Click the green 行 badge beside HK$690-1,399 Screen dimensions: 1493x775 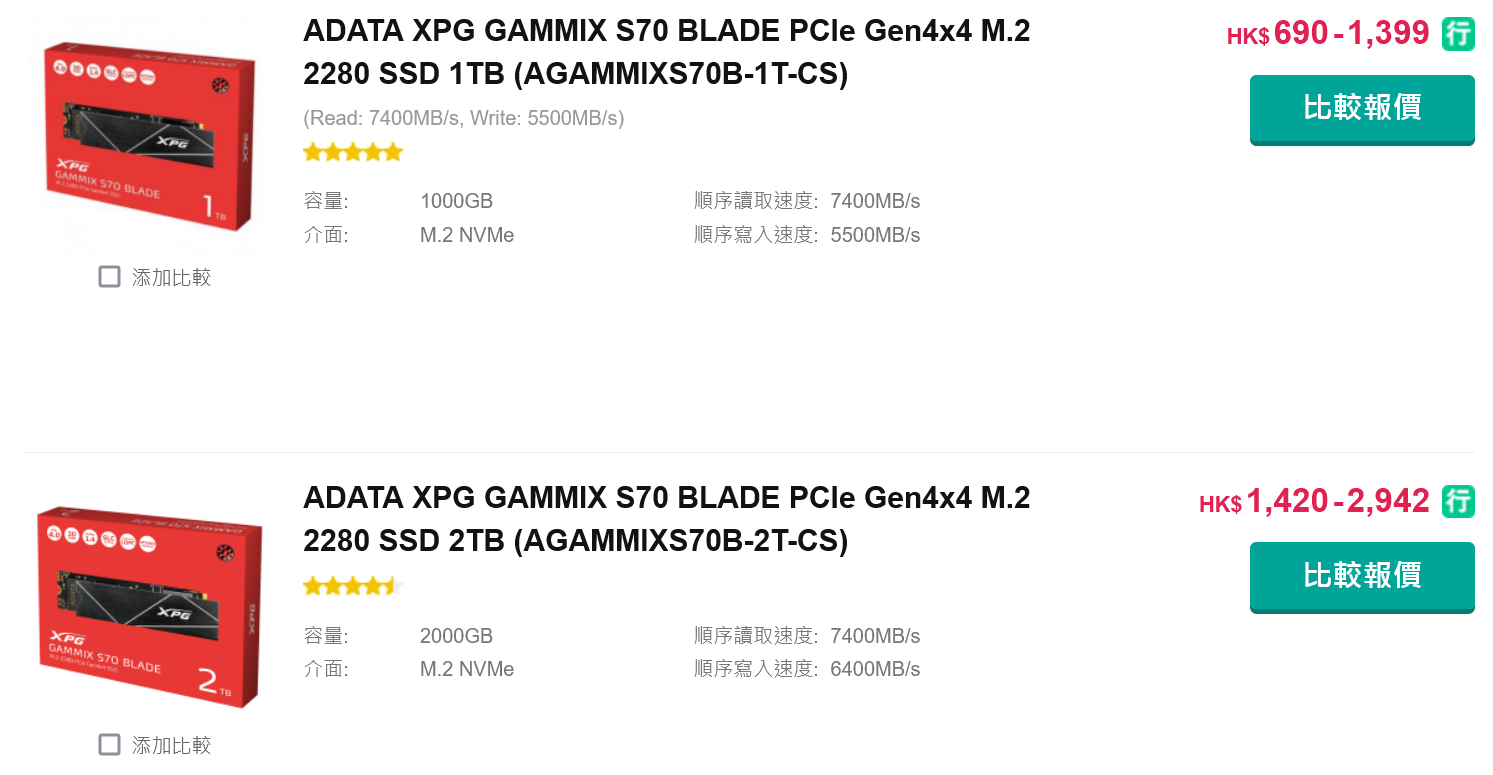(x=1458, y=34)
